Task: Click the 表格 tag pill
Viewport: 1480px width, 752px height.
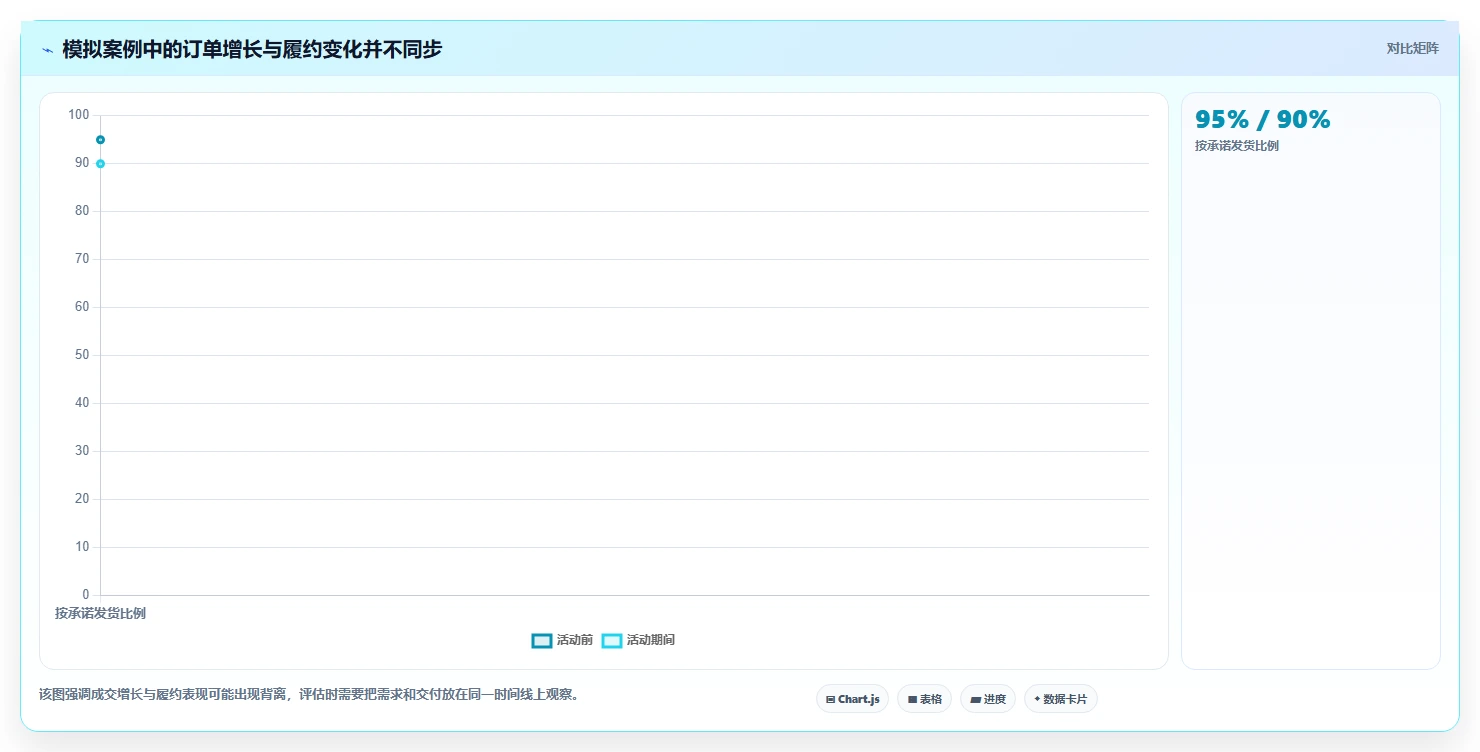Action: (x=924, y=699)
